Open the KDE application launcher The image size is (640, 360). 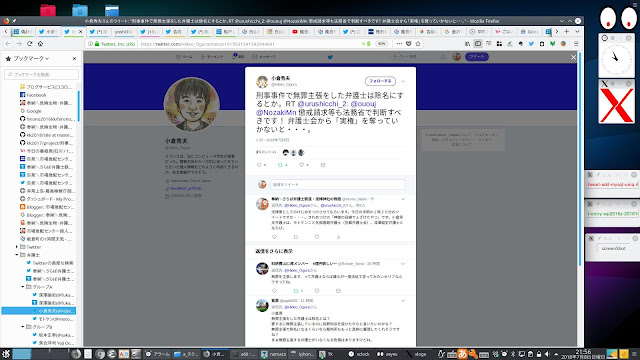[6, 353]
